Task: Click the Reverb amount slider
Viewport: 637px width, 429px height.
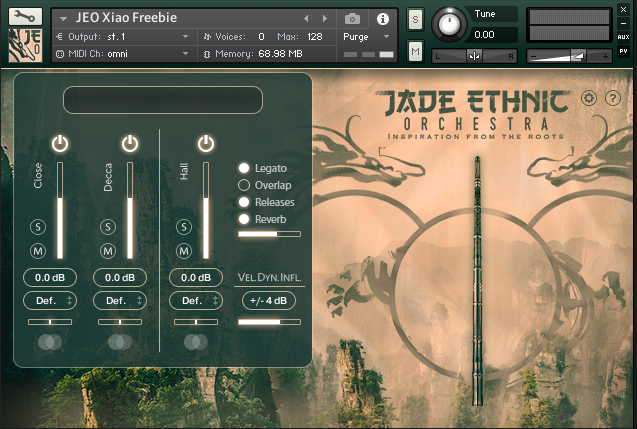Action: pyautogui.click(x=269, y=234)
